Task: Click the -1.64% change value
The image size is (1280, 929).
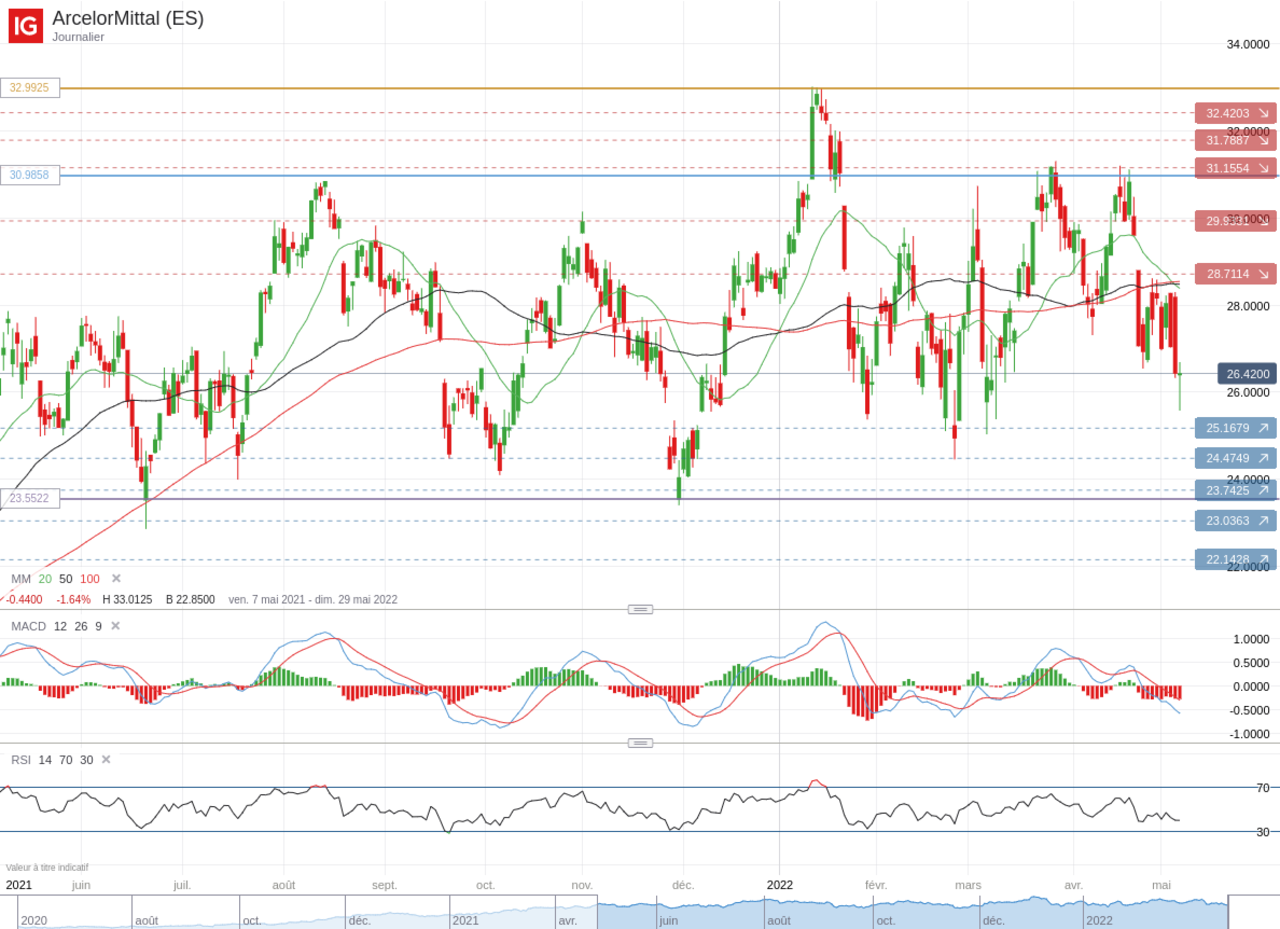Action: (73, 600)
